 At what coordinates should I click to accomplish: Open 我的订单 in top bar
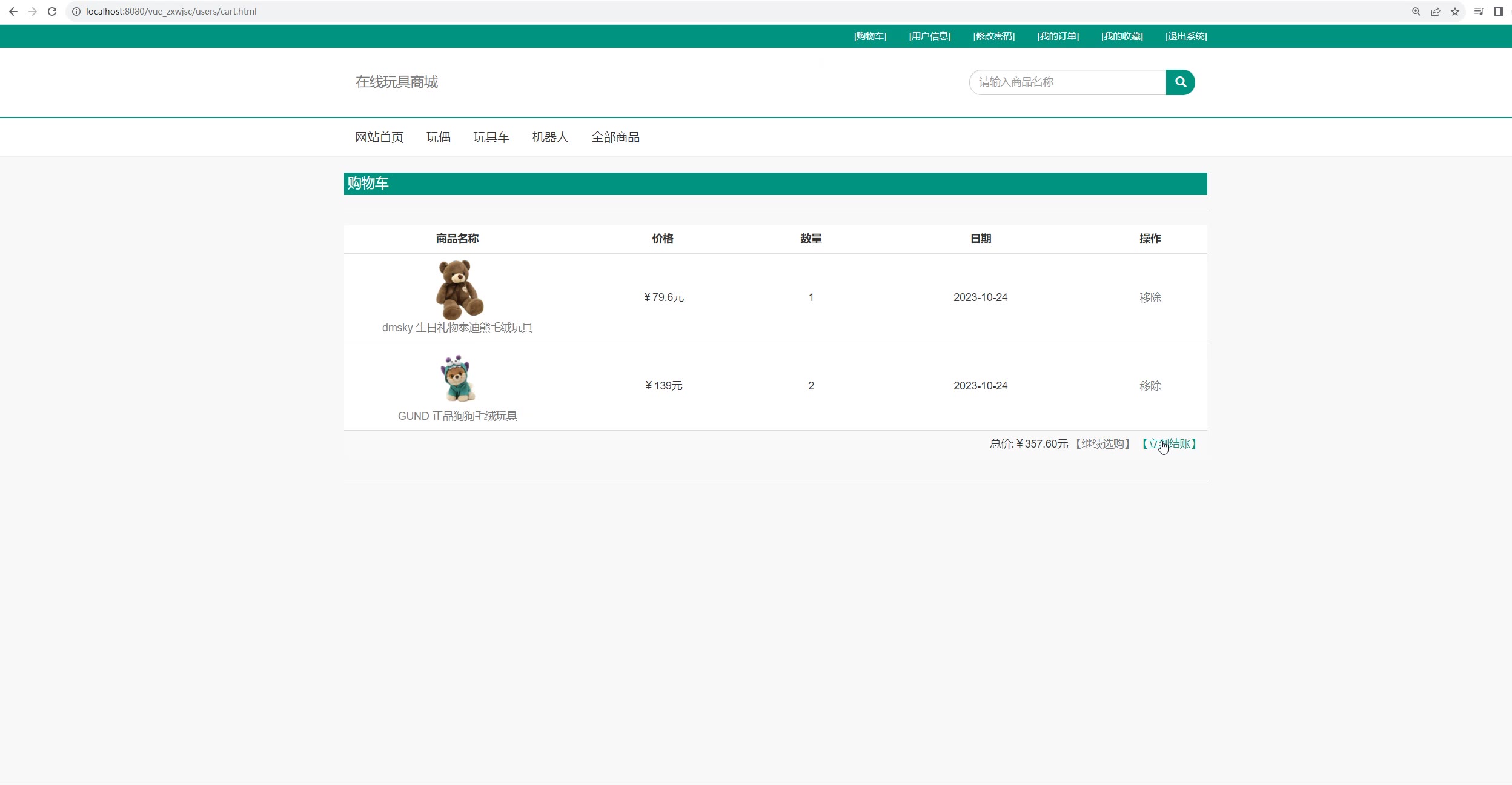(x=1058, y=36)
